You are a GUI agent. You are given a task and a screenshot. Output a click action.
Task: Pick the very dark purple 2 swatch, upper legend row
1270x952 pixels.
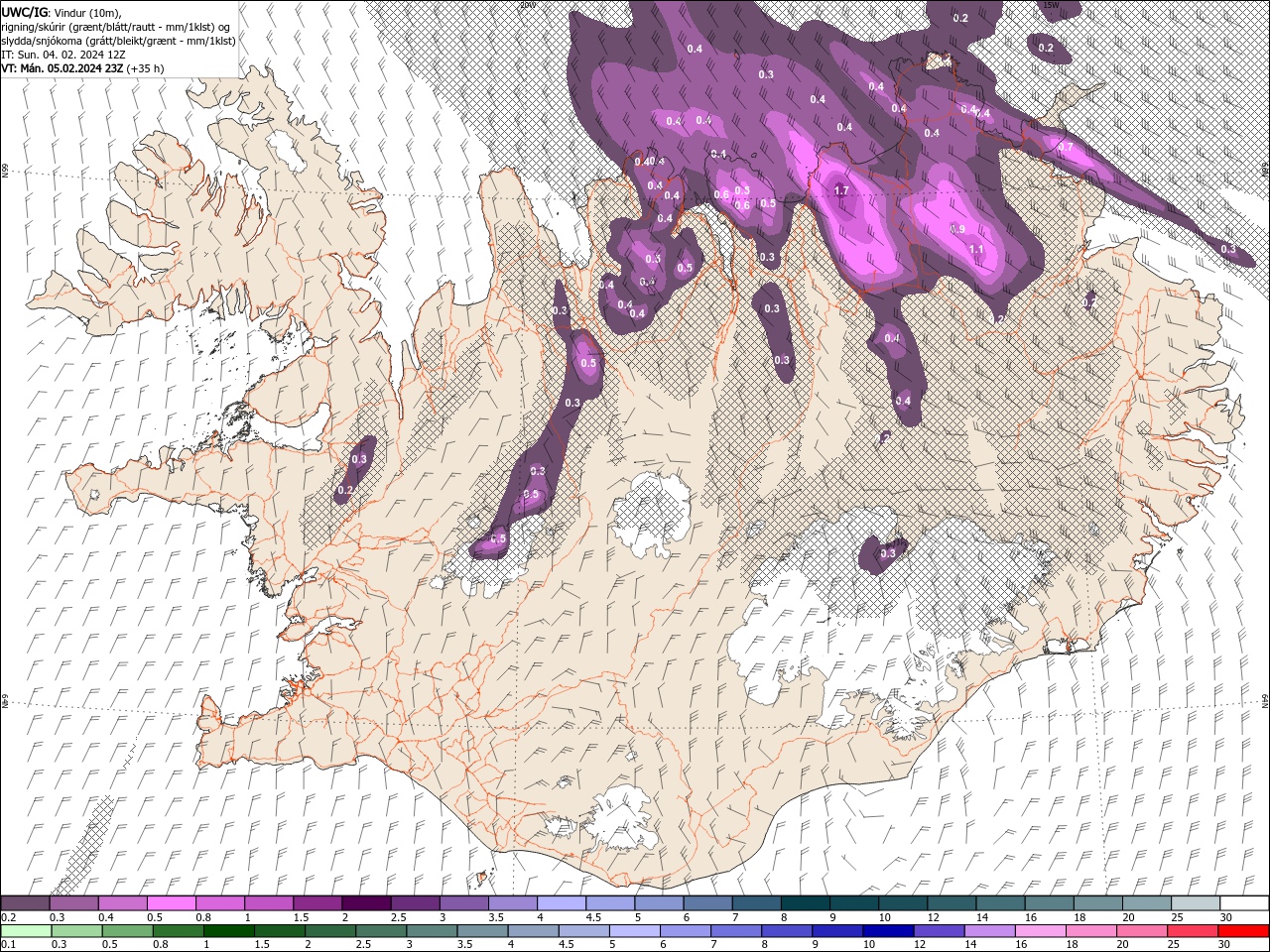(x=366, y=903)
